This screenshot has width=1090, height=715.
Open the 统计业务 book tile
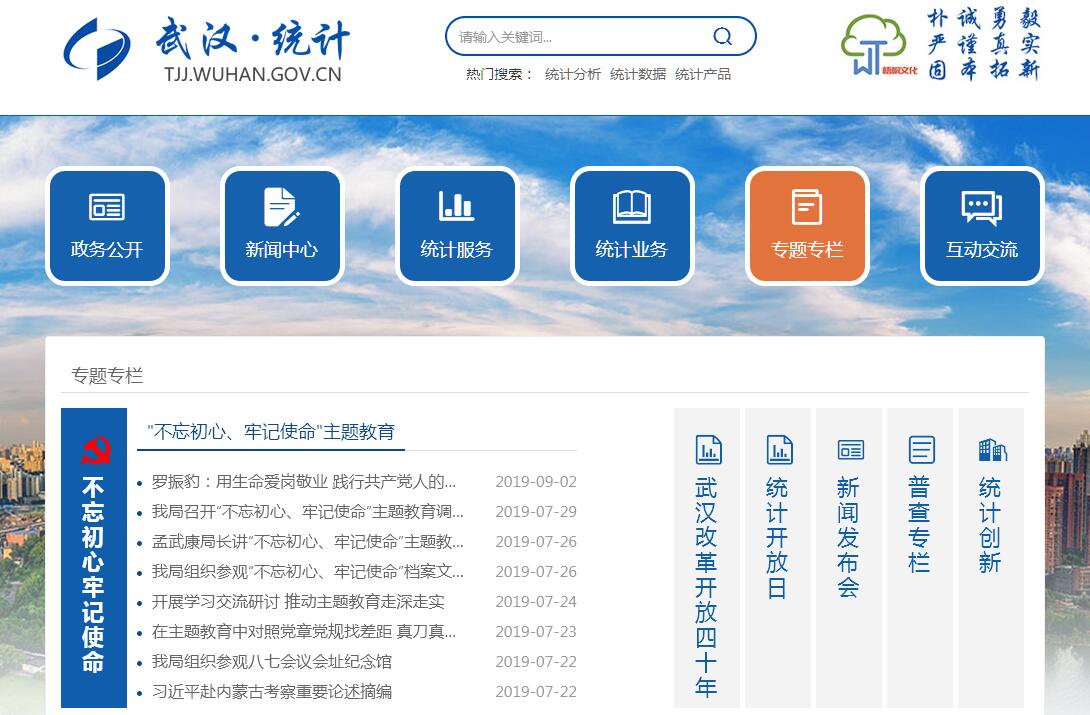631,226
